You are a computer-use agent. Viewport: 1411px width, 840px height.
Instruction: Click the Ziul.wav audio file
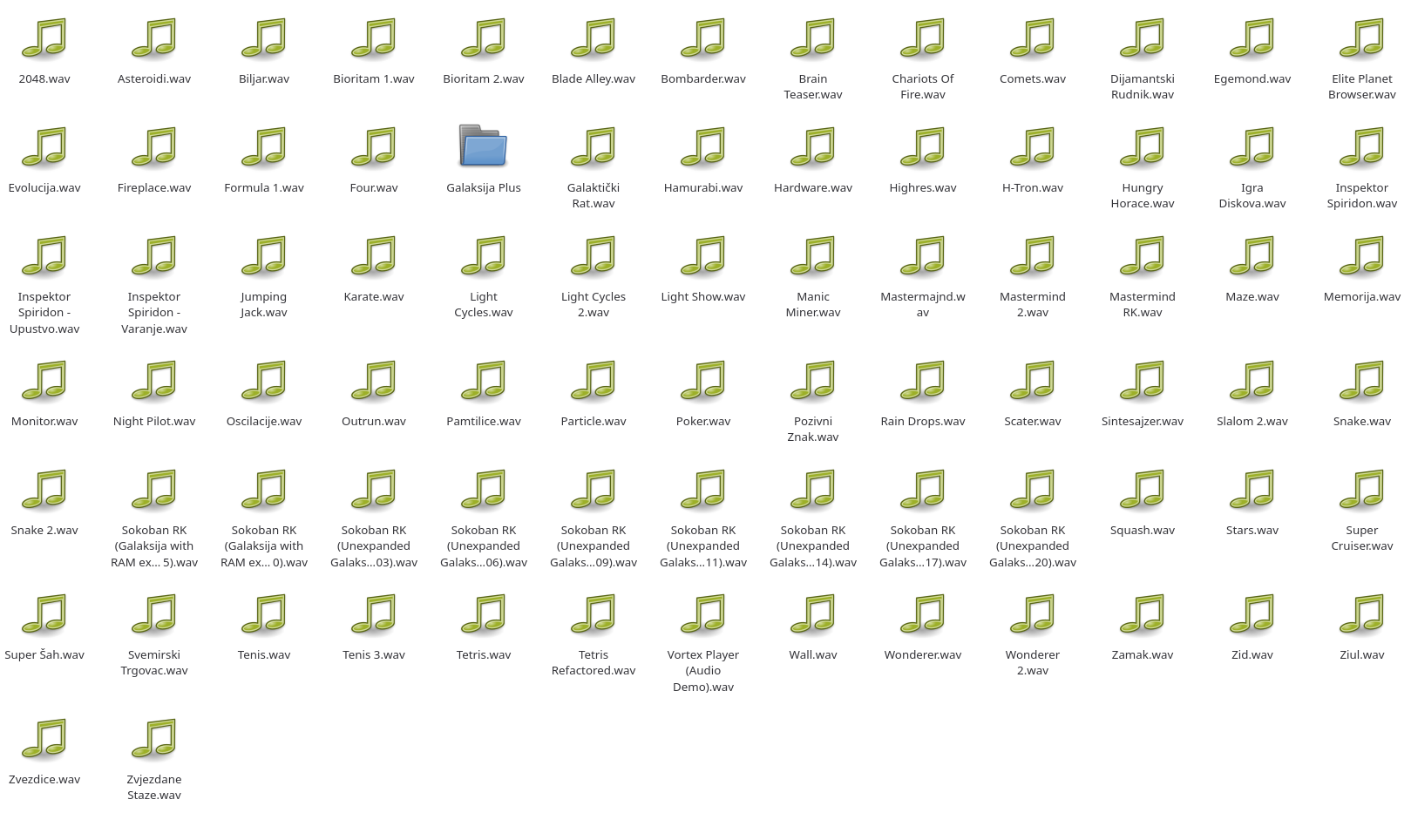[x=1362, y=617]
